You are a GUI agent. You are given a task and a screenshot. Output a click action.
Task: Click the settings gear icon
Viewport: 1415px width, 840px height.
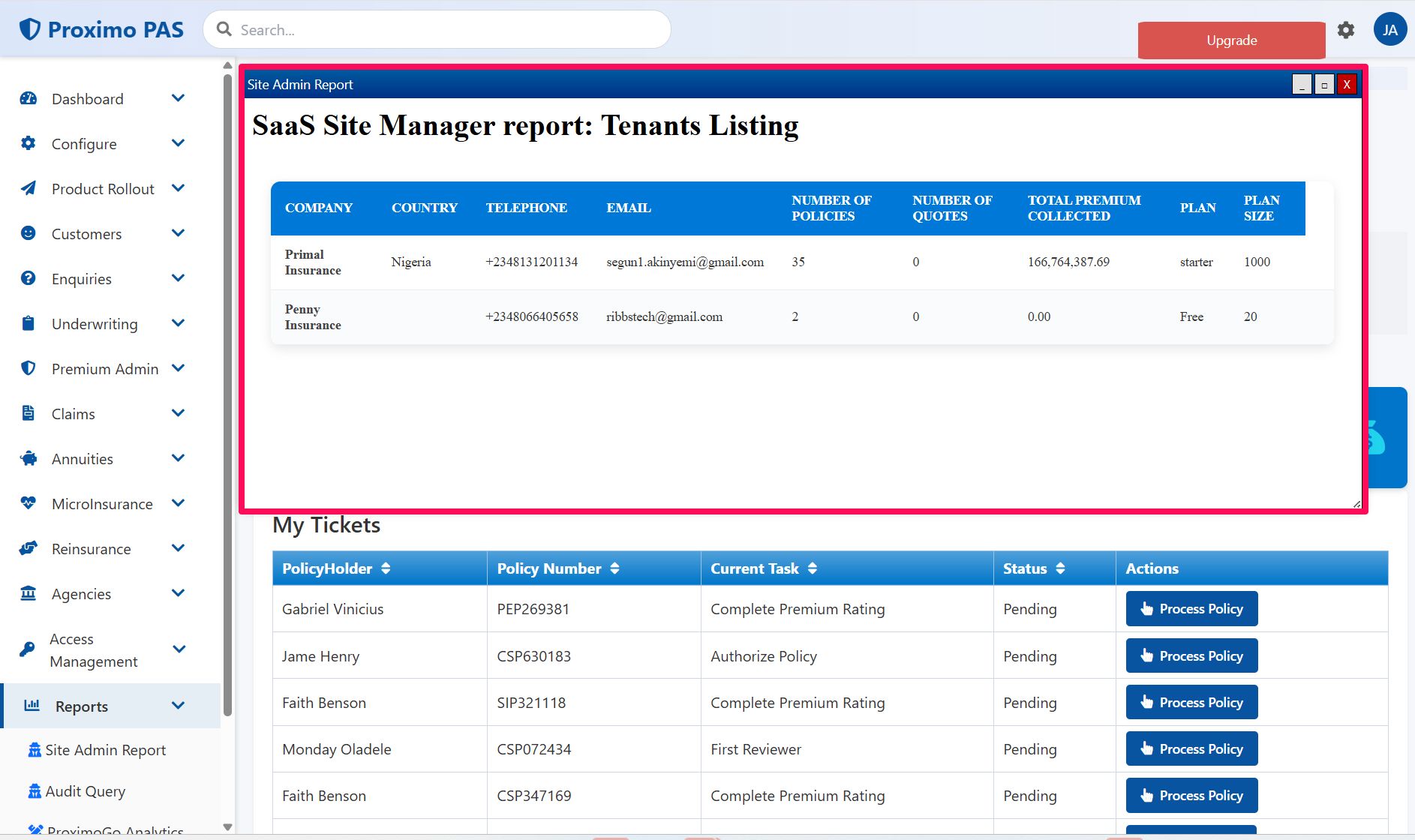coord(1346,30)
